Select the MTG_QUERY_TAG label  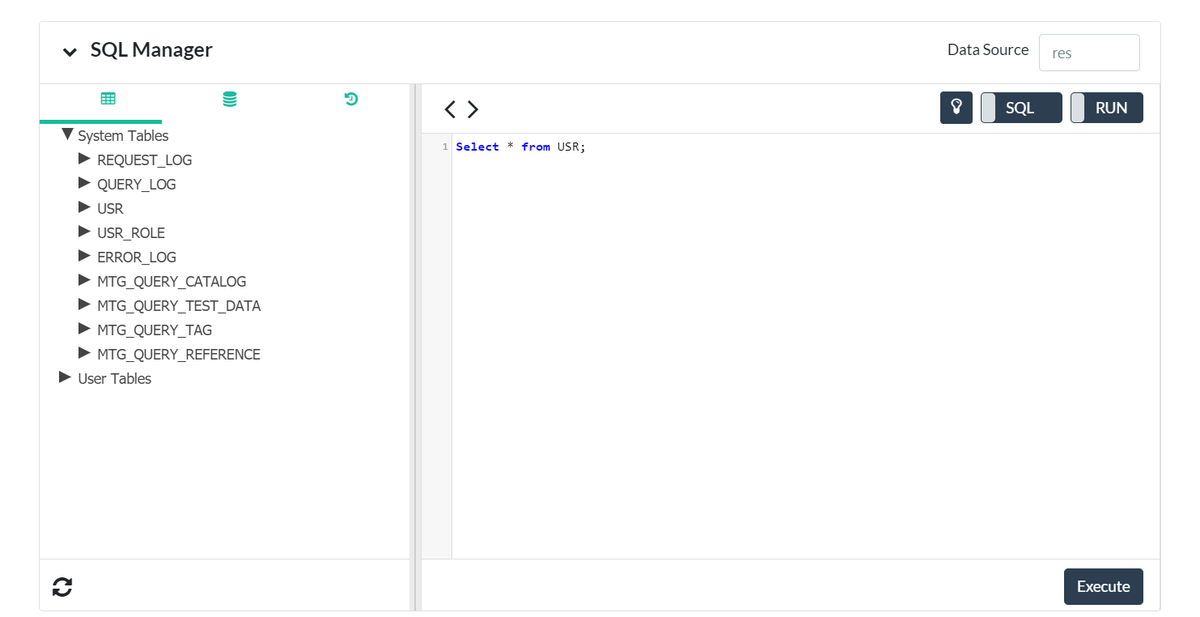tap(154, 330)
